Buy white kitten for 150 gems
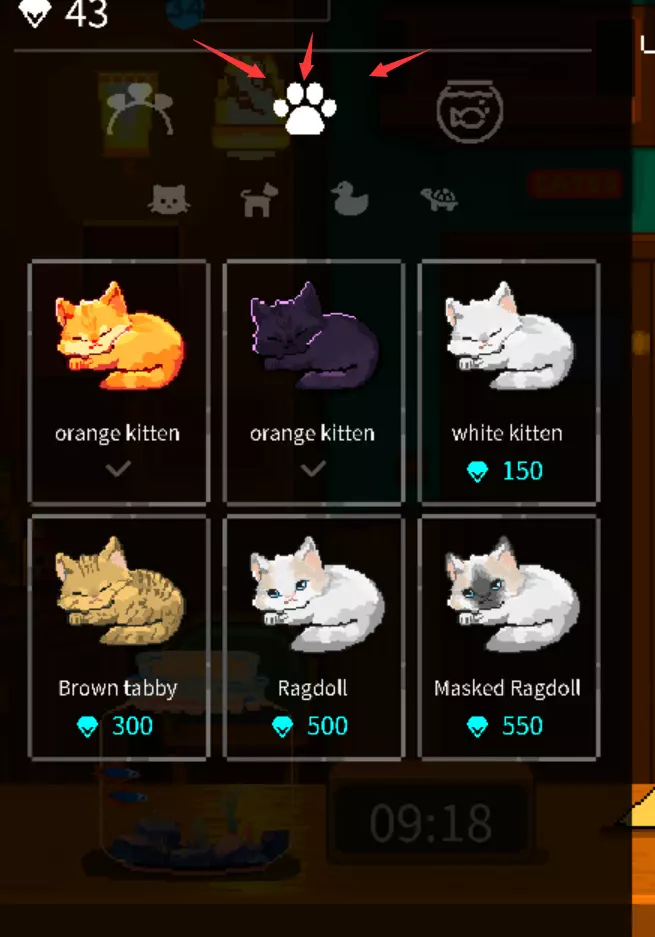Image resolution: width=655 pixels, height=937 pixels. (506, 471)
